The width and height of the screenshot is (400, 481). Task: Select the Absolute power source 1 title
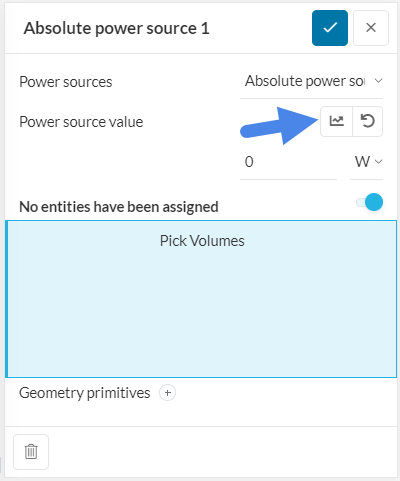pos(116,28)
